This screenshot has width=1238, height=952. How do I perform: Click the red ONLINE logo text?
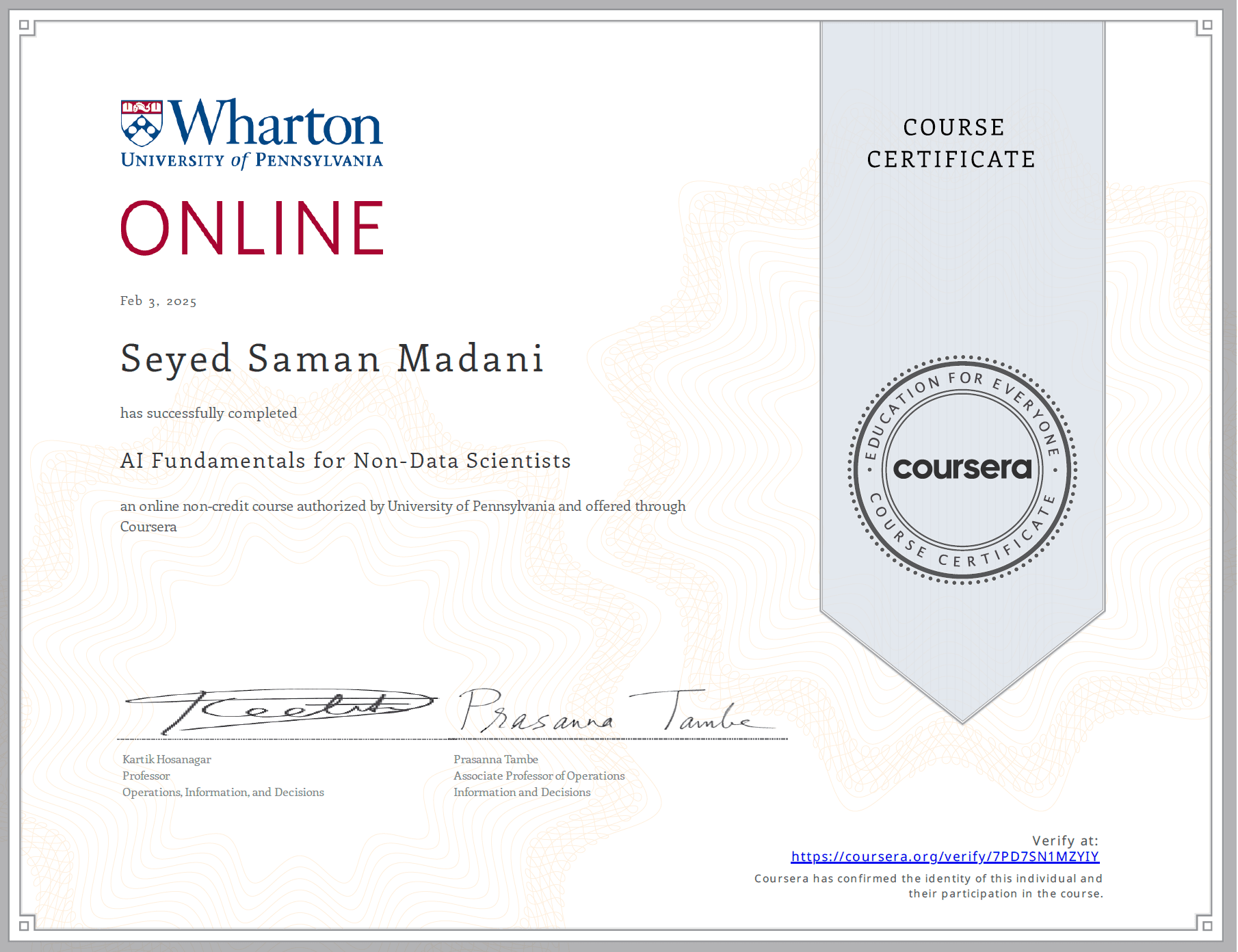252,228
